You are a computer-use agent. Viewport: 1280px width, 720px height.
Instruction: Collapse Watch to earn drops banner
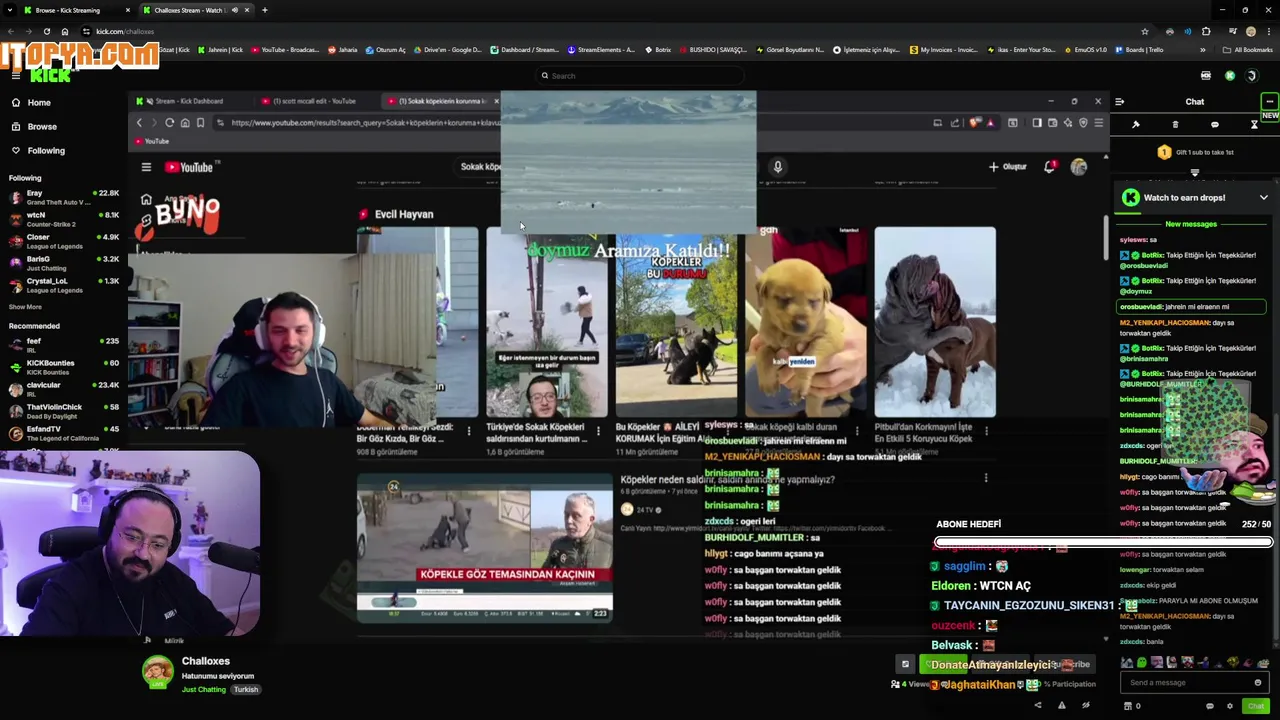tap(1263, 198)
